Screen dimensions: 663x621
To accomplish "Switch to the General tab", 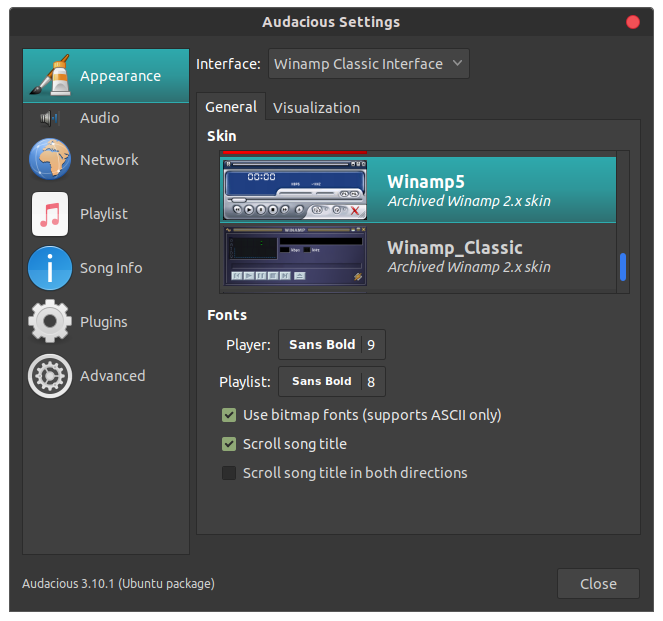I will click(x=231, y=107).
